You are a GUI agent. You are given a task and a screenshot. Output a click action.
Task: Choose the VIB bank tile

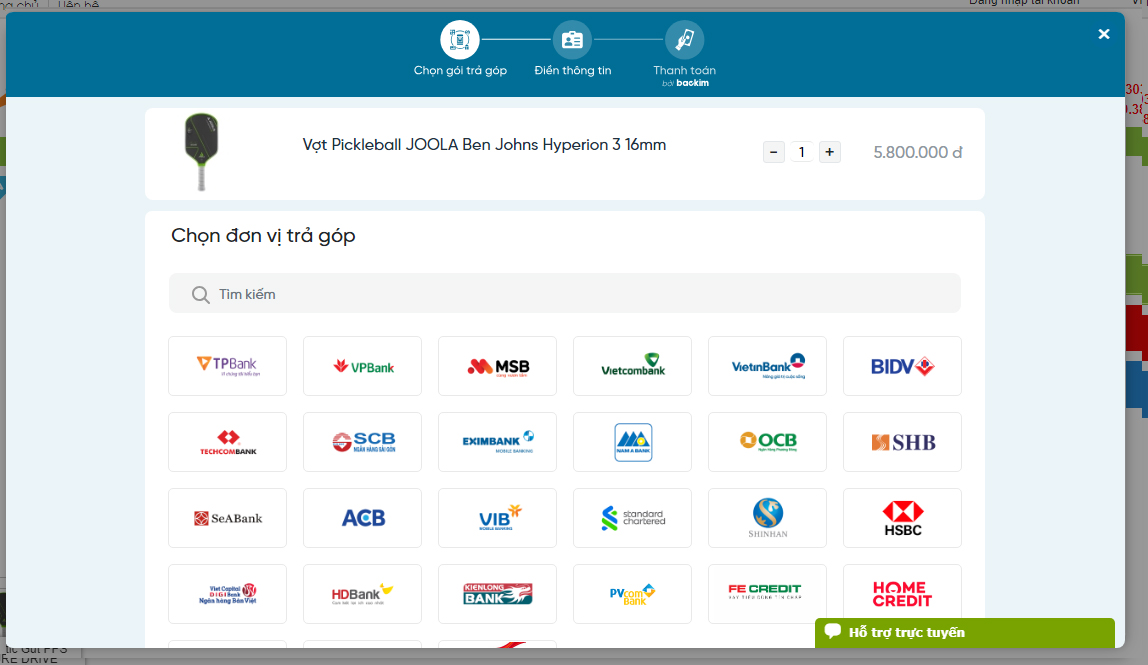point(497,518)
